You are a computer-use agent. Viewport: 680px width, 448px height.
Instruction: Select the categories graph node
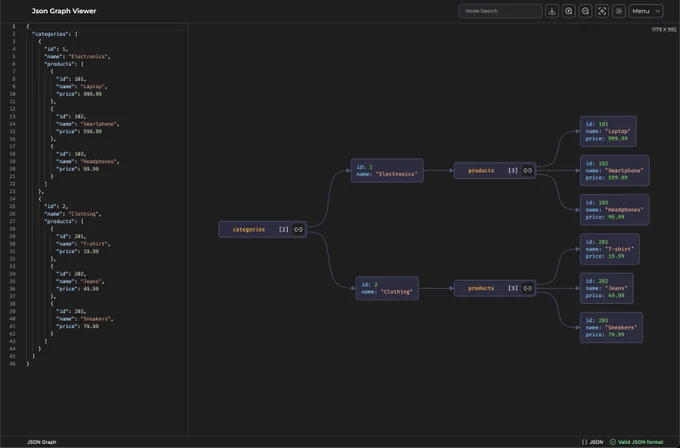tap(262, 229)
